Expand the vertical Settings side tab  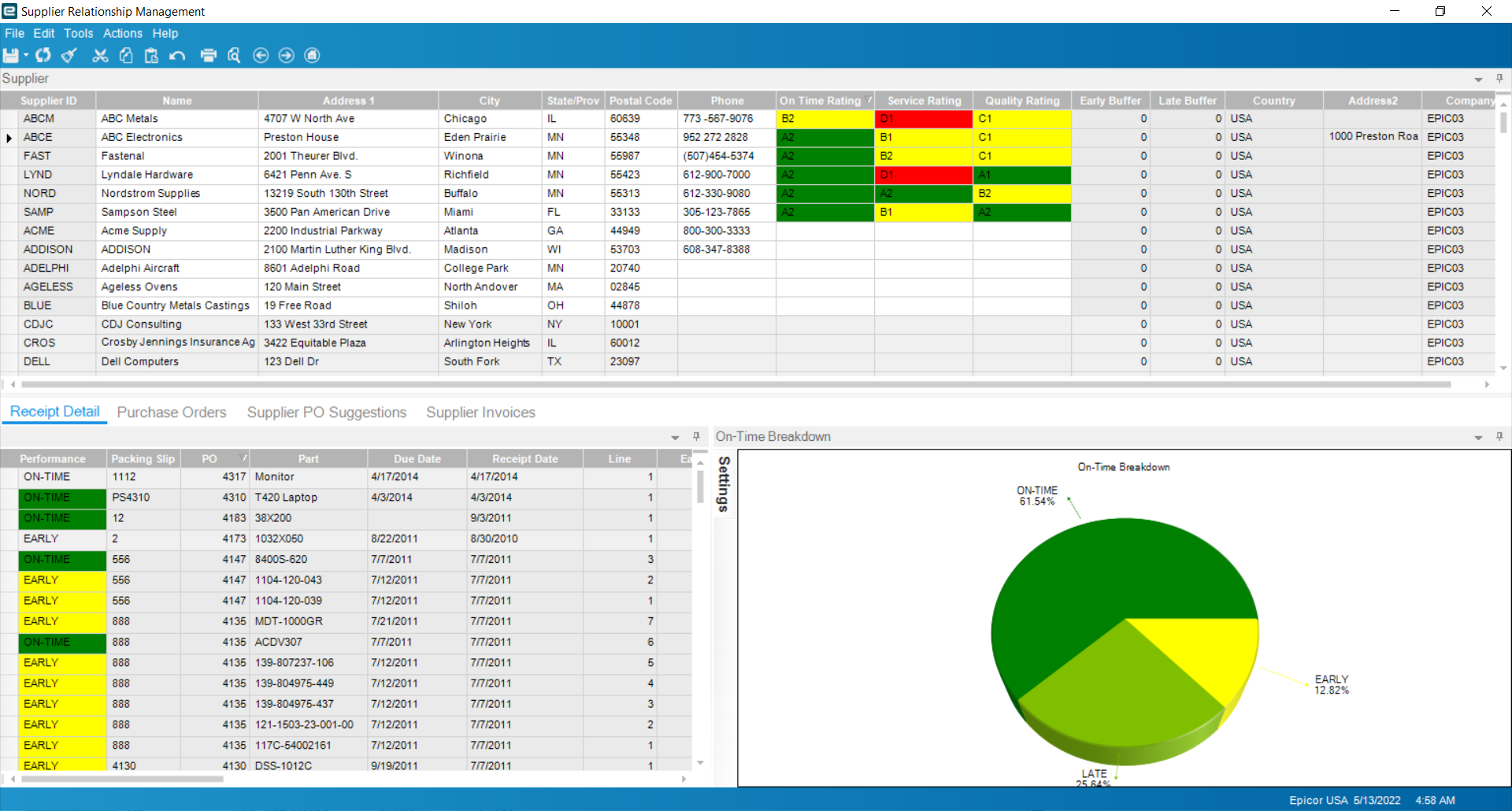(724, 483)
